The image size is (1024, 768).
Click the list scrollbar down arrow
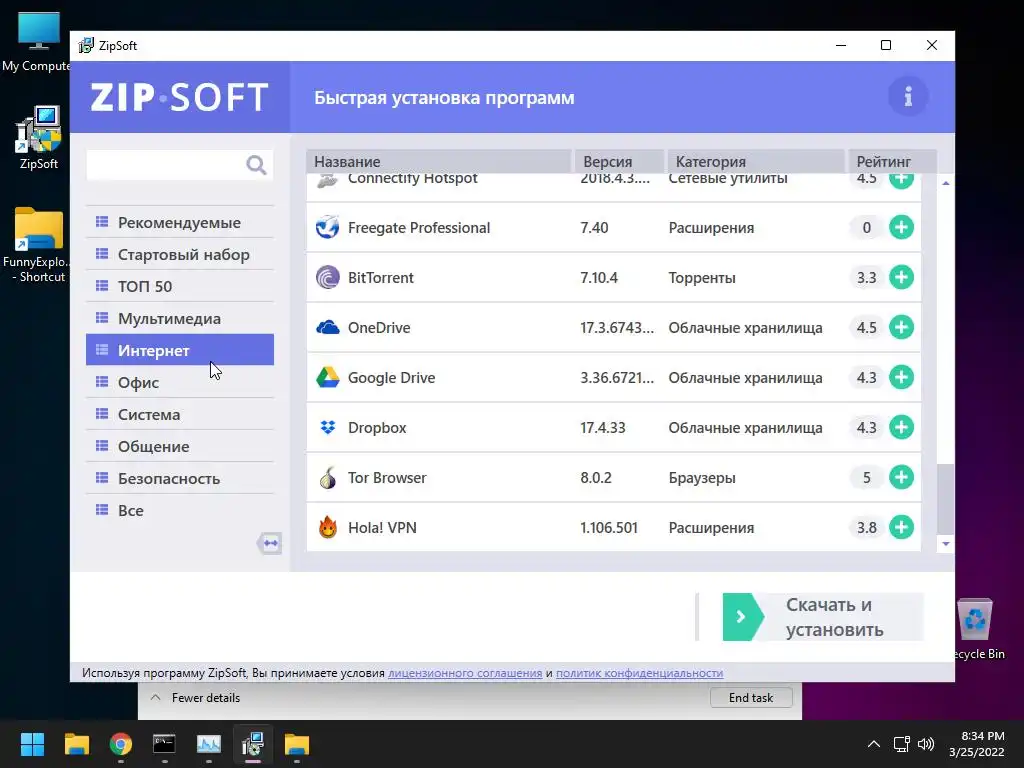point(946,544)
